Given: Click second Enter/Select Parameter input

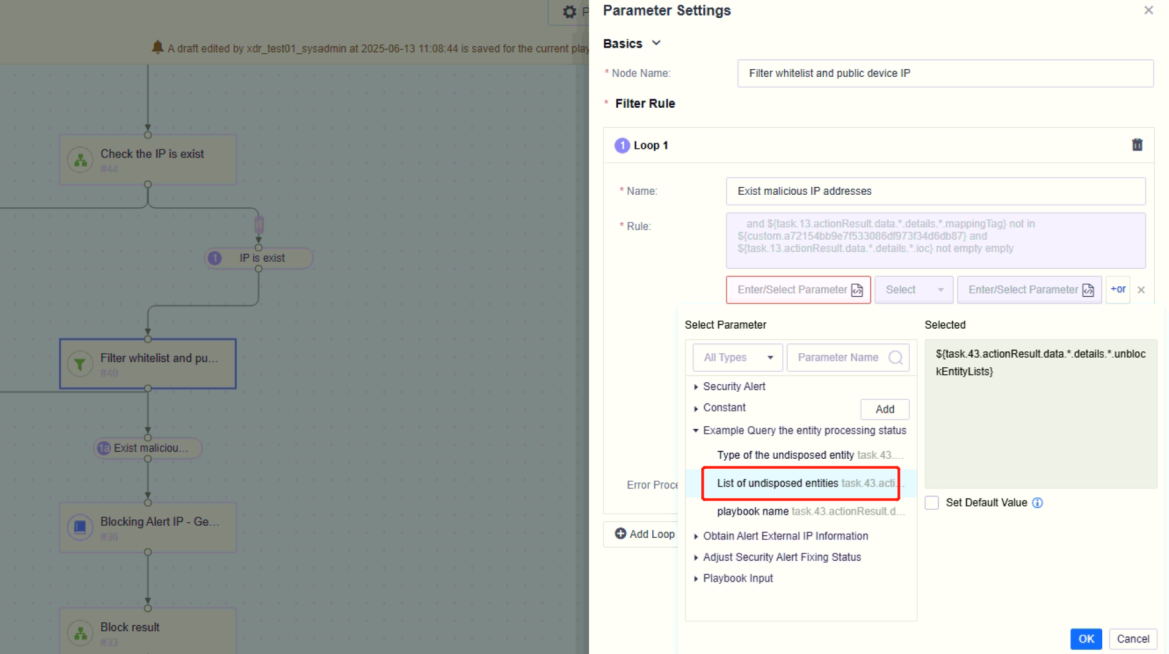Looking at the screenshot, I should click(x=1029, y=290).
